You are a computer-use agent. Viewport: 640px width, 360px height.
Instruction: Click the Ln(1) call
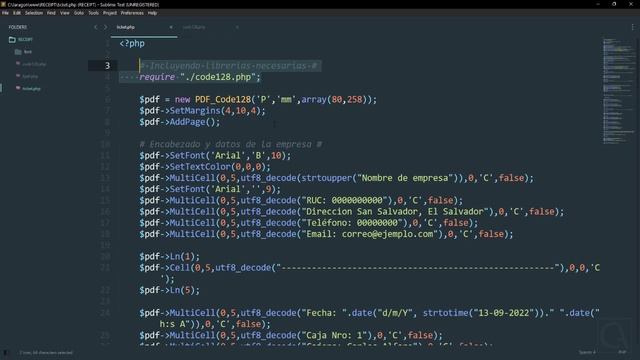pyautogui.click(x=184, y=257)
